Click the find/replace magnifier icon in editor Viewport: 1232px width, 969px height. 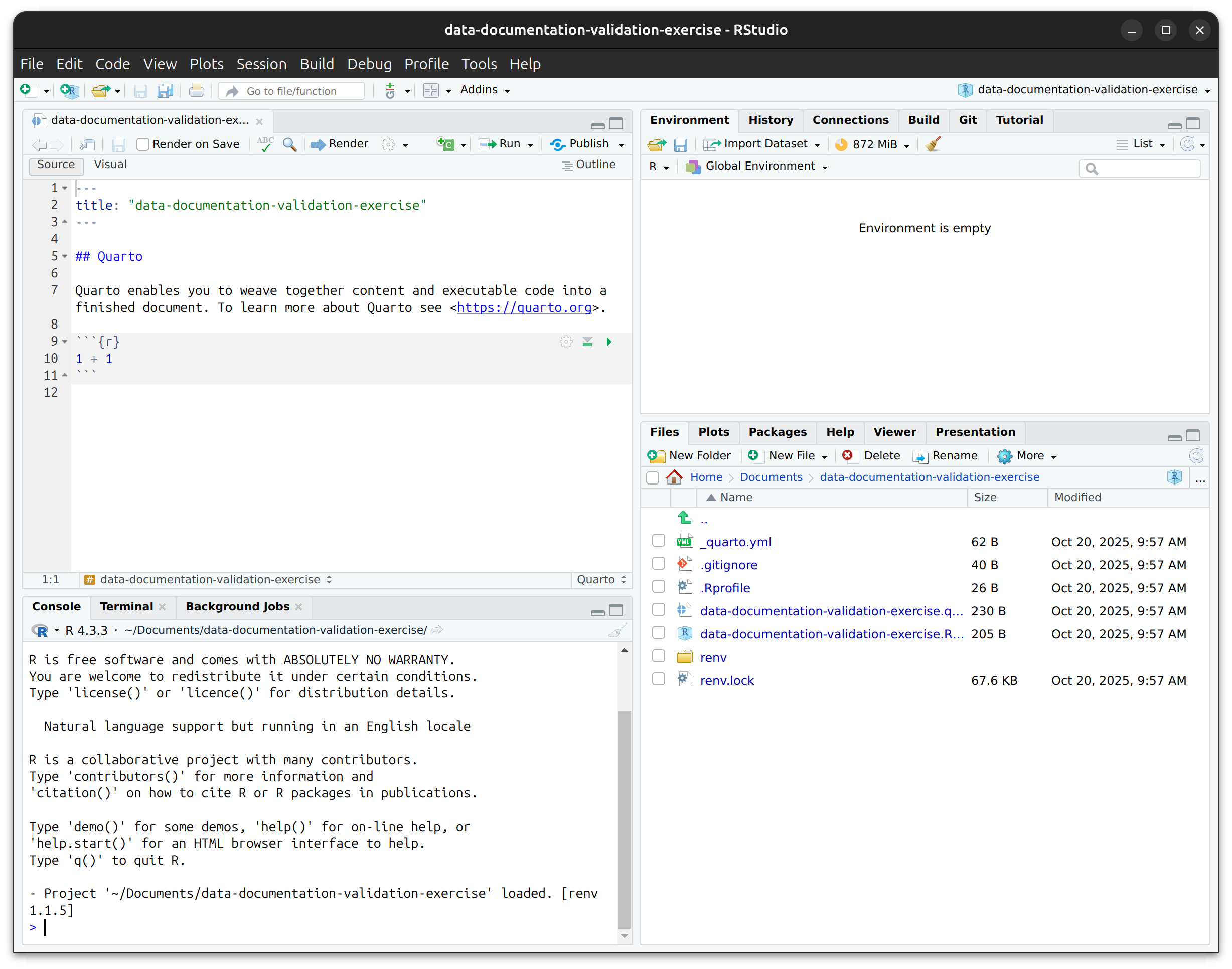[289, 144]
